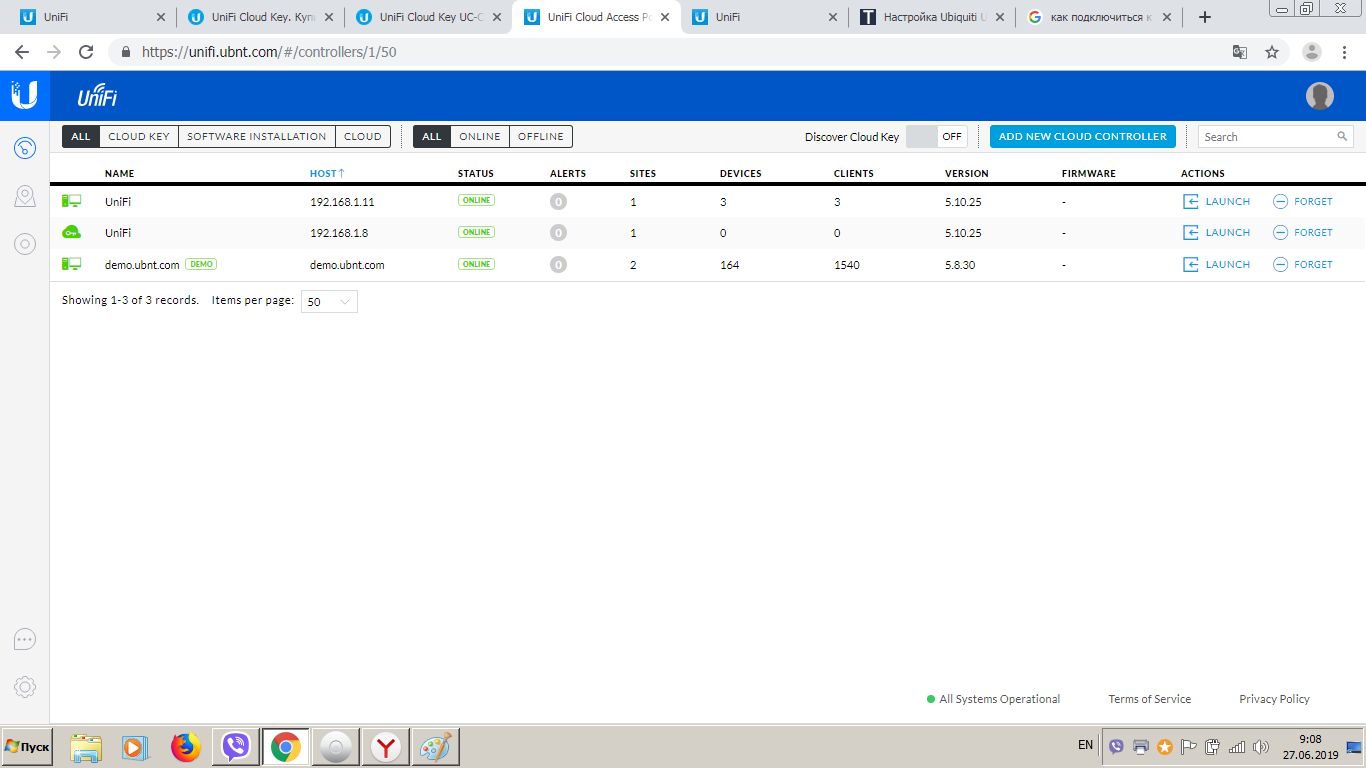Click All Systems Operational status
This screenshot has height=768, width=1366.
coord(993,699)
